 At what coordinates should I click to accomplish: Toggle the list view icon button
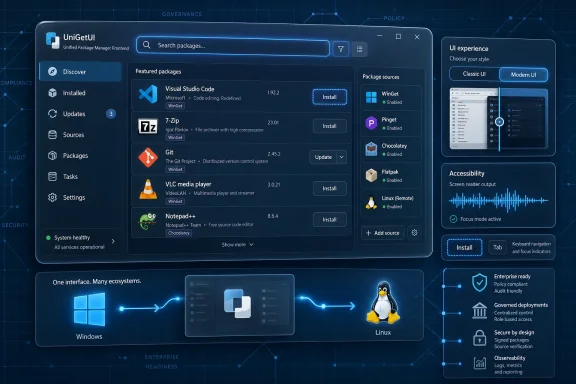point(359,49)
